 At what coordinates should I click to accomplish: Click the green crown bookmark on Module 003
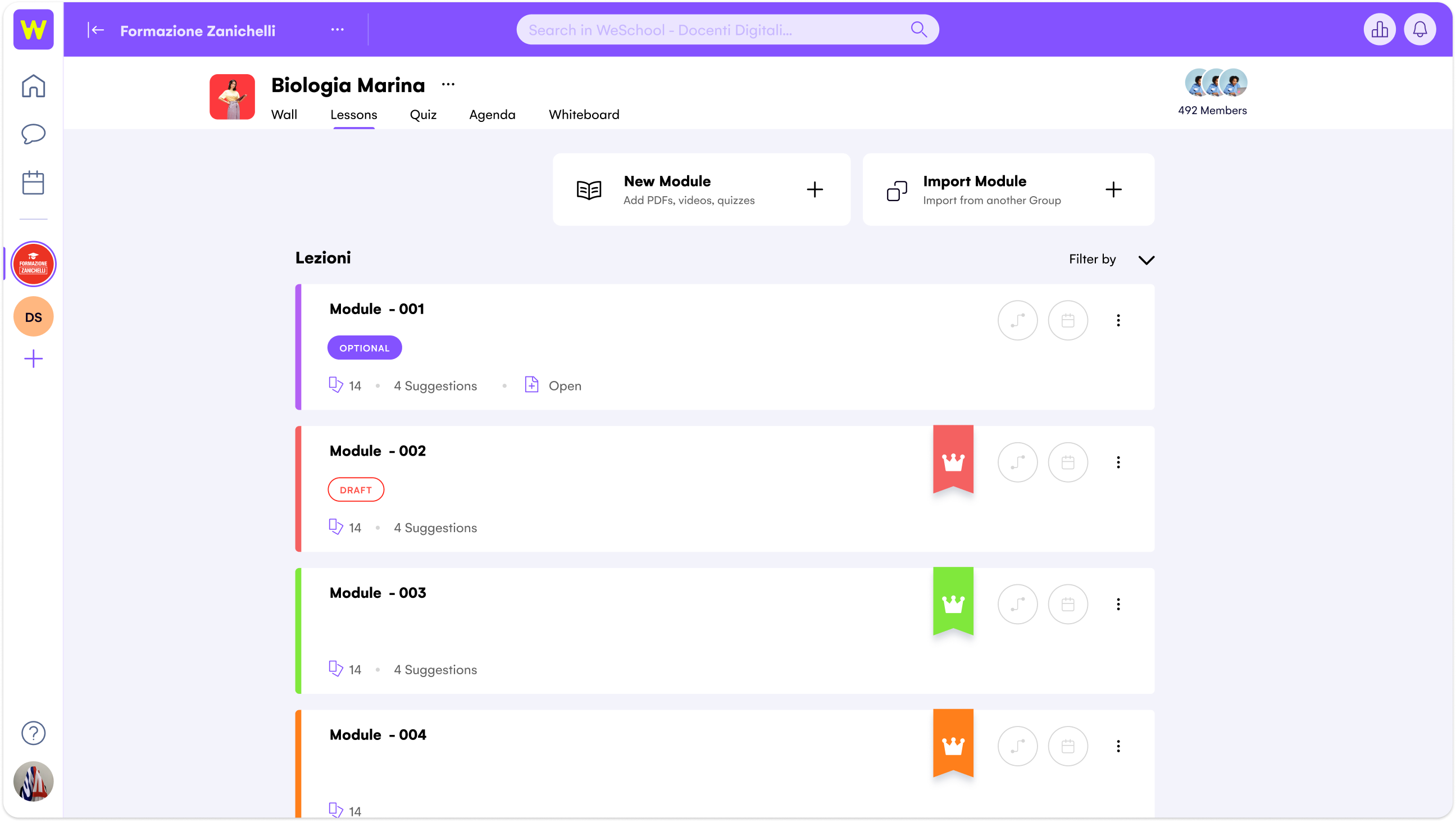click(953, 601)
